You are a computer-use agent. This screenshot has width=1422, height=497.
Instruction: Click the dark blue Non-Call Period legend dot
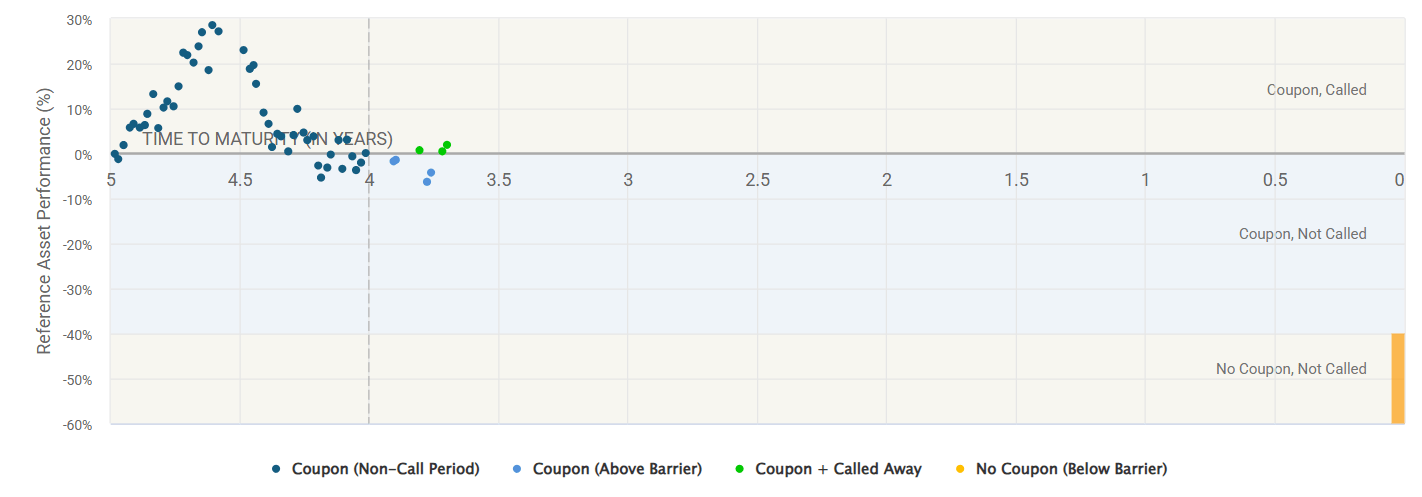pyautogui.click(x=277, y=469)
